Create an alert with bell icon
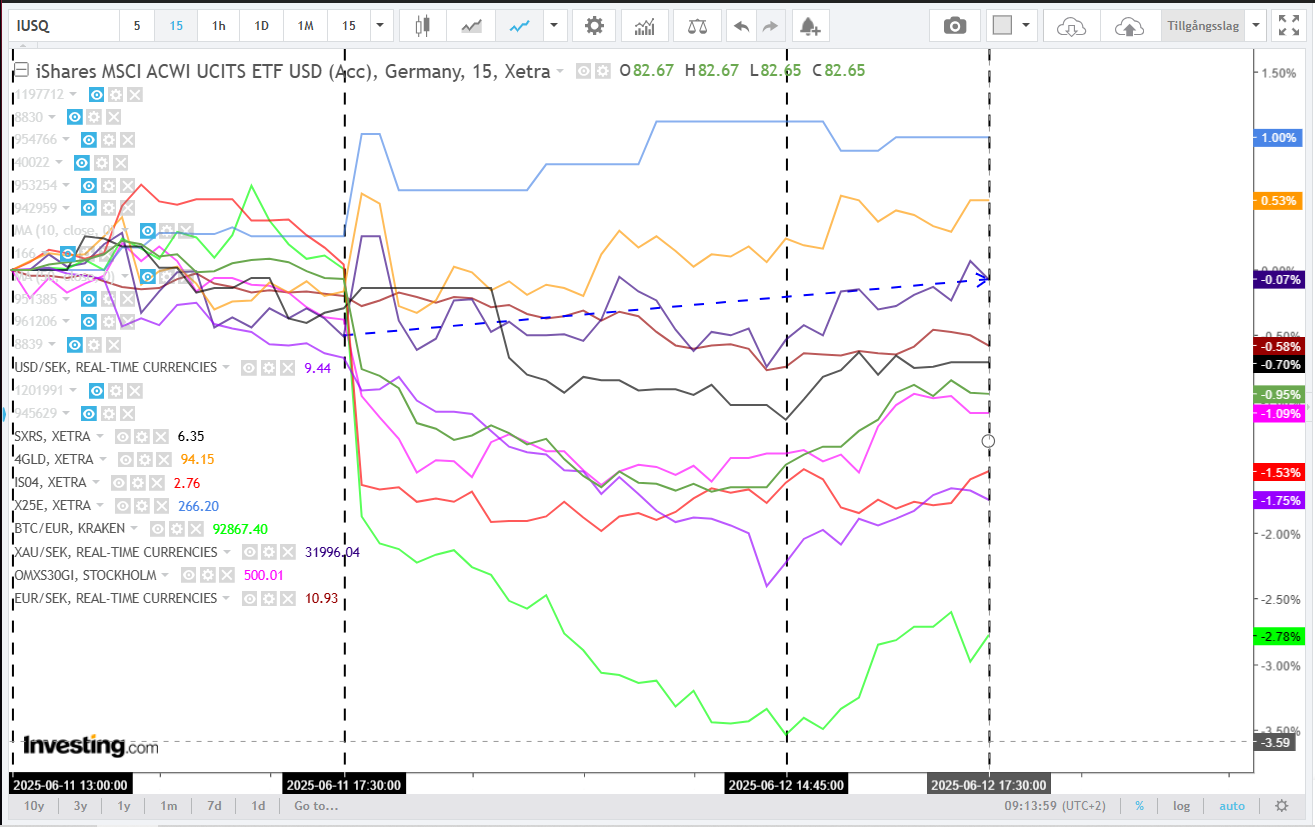Viewport: 1315px width, 827px height. click(x=810, y=26)
